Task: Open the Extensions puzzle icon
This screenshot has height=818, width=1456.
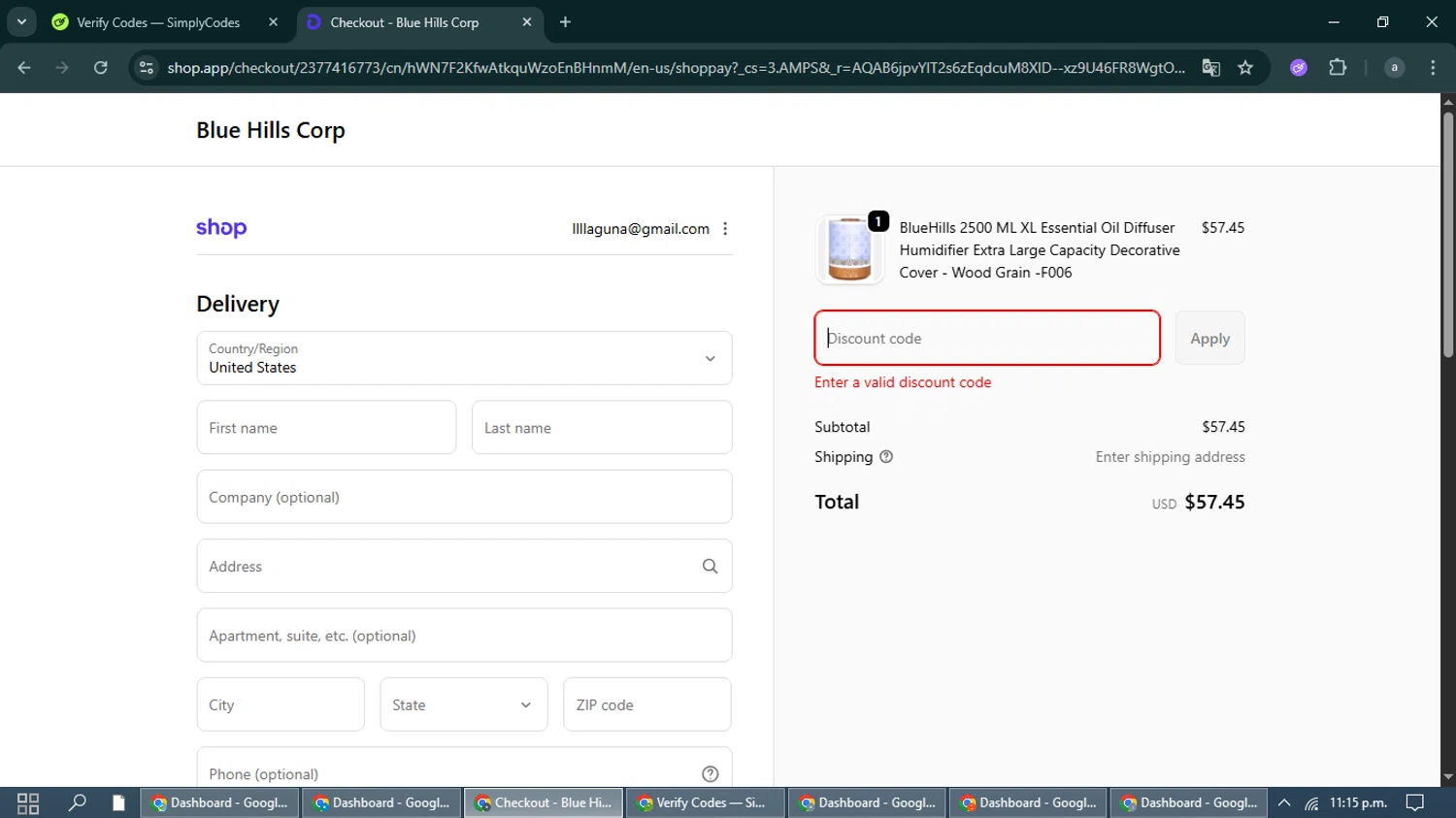Action: point(1338,68)
